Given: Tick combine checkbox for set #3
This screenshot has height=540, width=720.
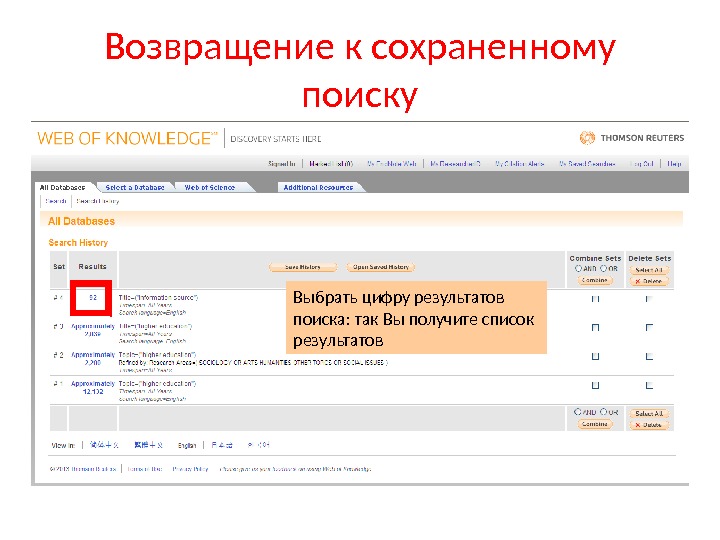Looking at the screenshot, I should (x=596, y=327).
